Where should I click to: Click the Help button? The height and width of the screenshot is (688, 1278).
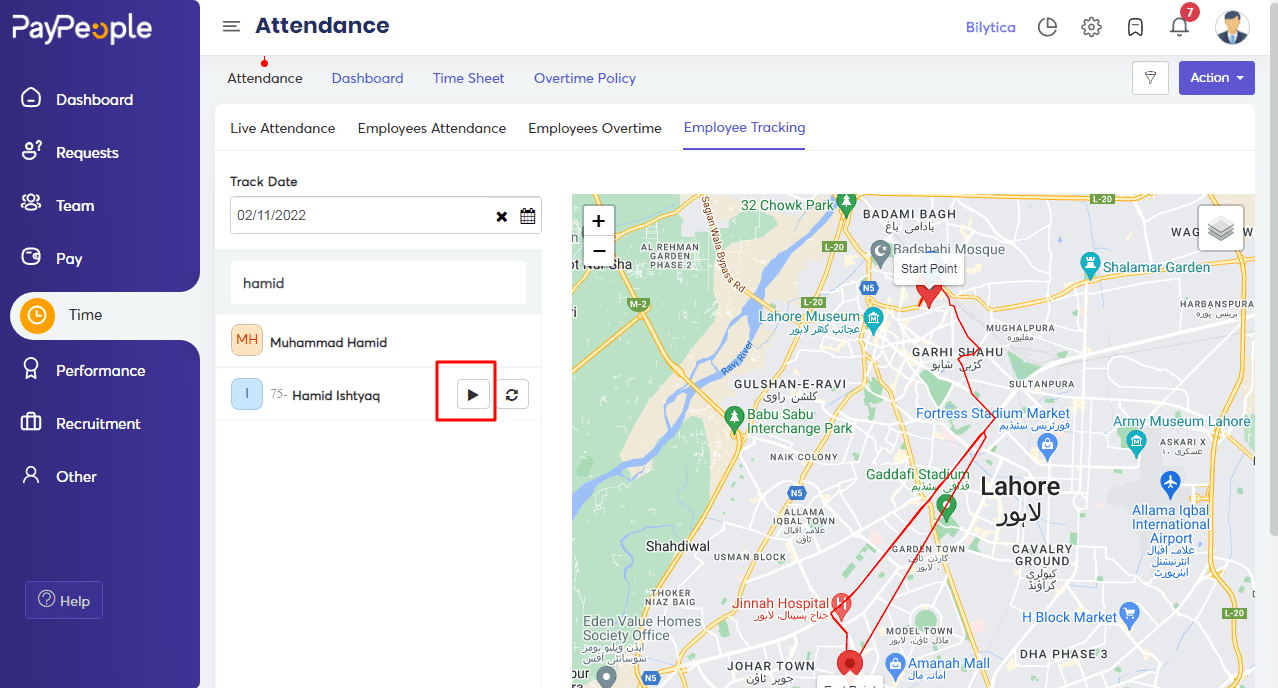64,600
